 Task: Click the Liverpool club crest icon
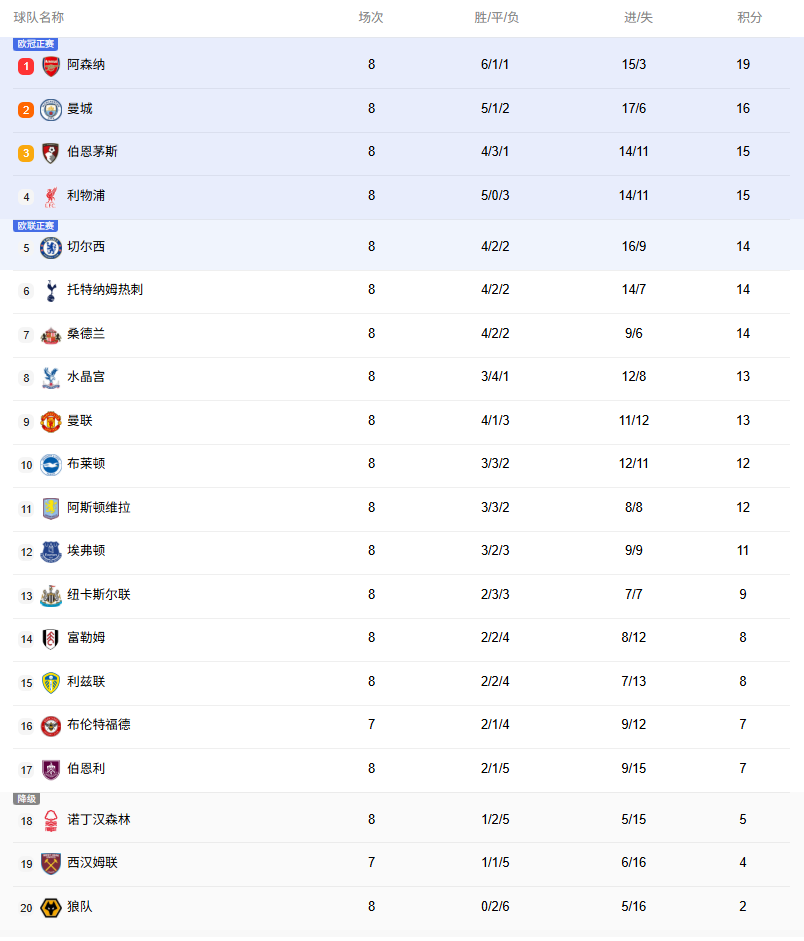pos(51,196)
